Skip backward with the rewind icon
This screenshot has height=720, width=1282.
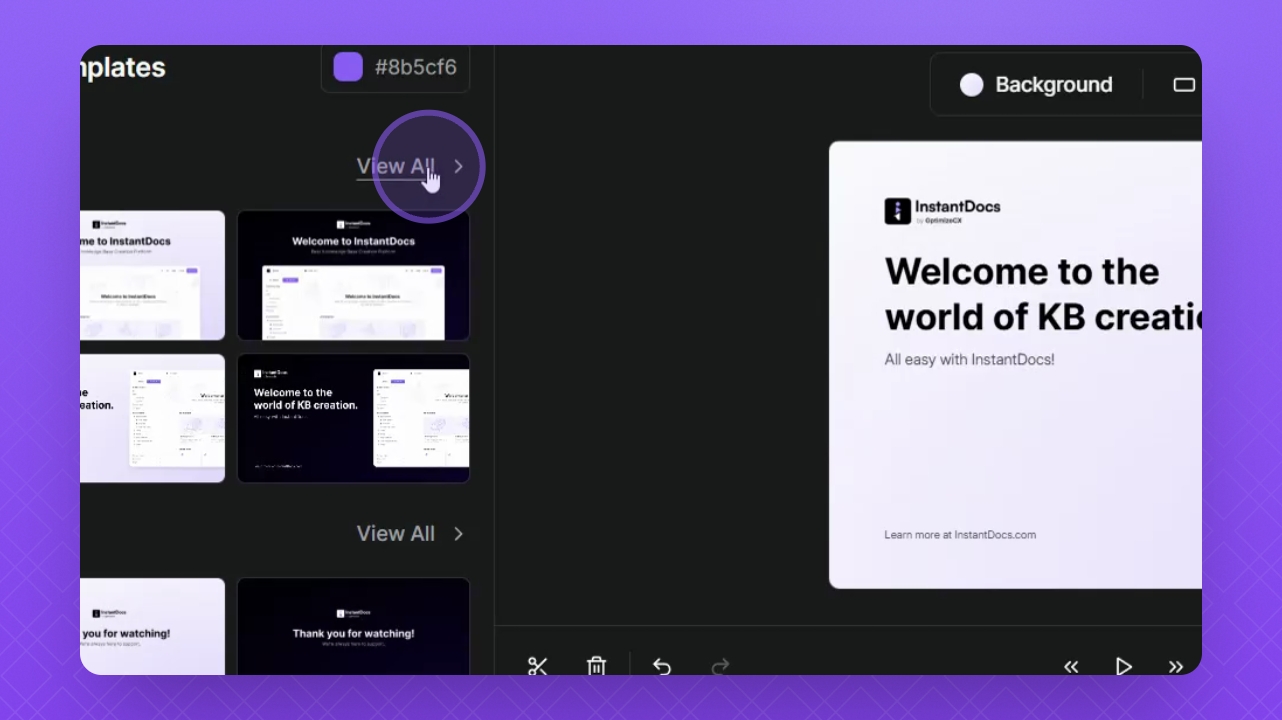click(x=1071, y=667)
